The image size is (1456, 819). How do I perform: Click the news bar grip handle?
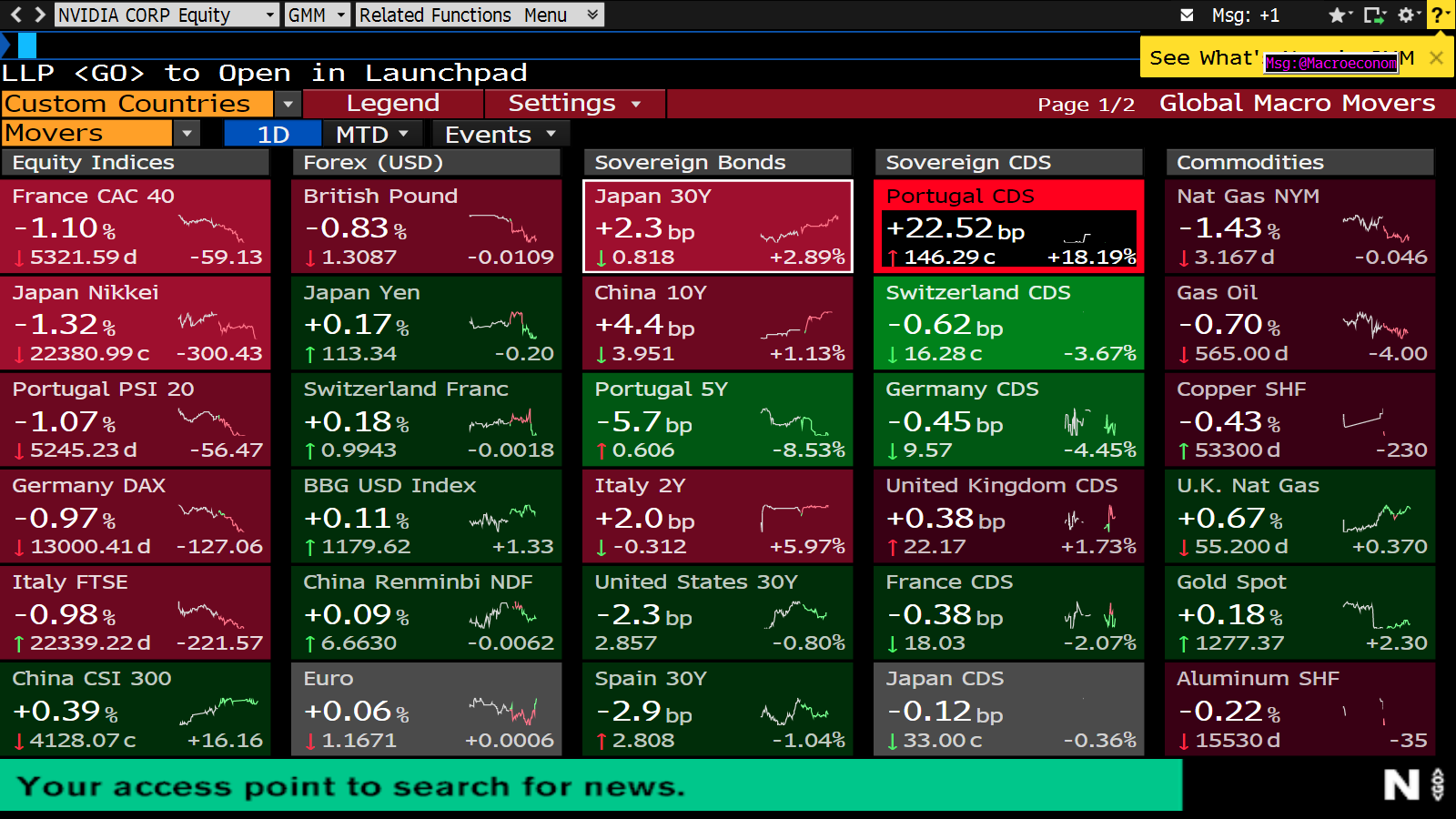coord(1438,784)
